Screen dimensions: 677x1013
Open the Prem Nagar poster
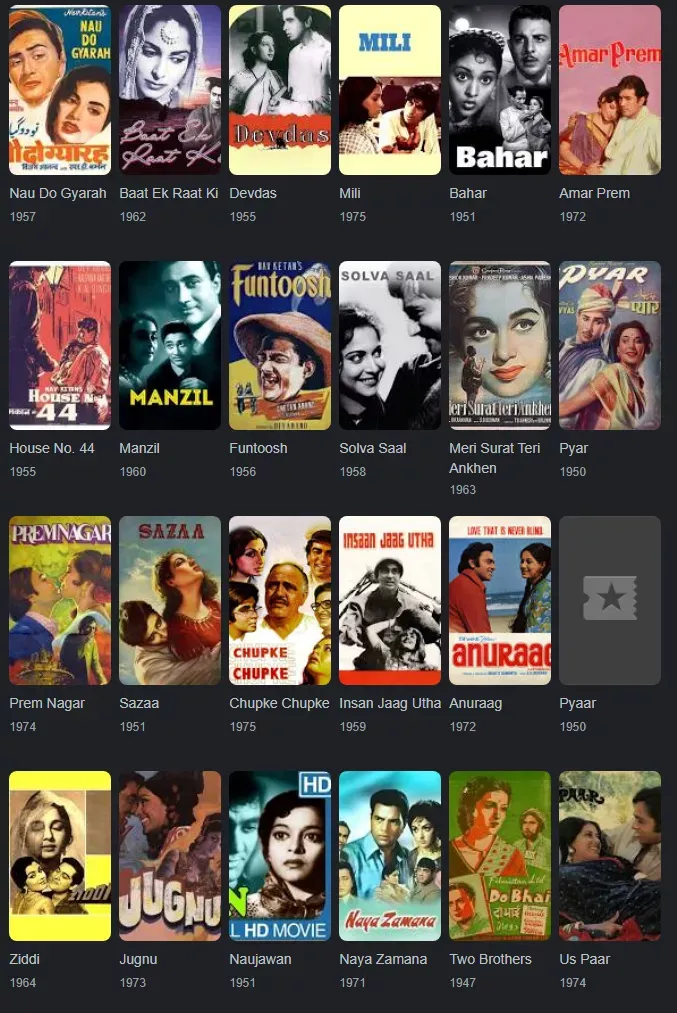[x=60, y=600]
